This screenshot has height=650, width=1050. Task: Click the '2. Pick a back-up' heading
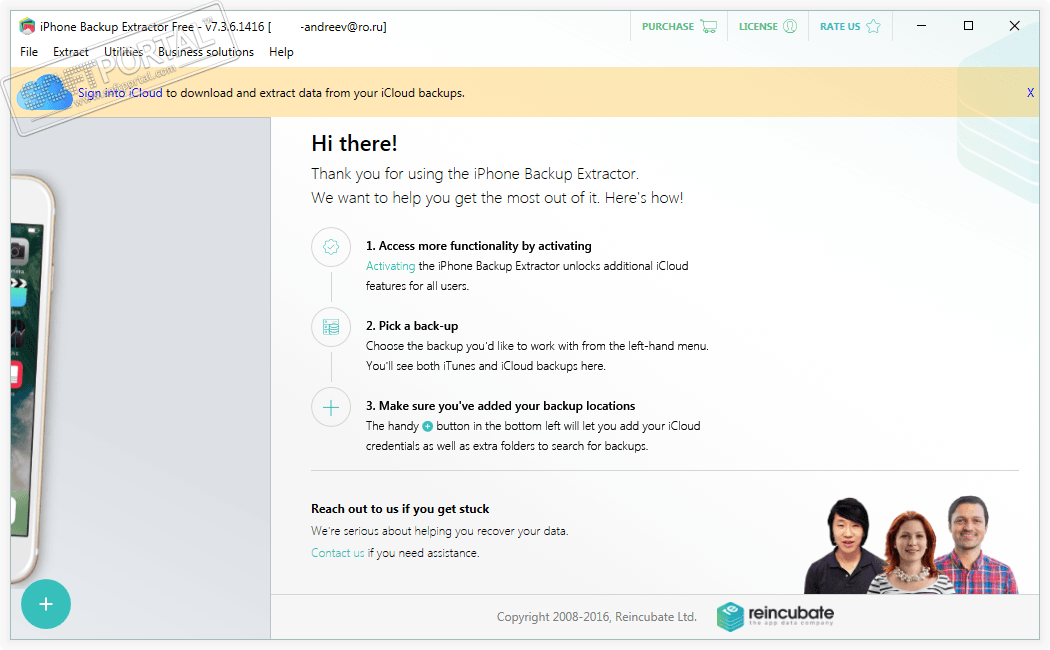pos(412,326)
